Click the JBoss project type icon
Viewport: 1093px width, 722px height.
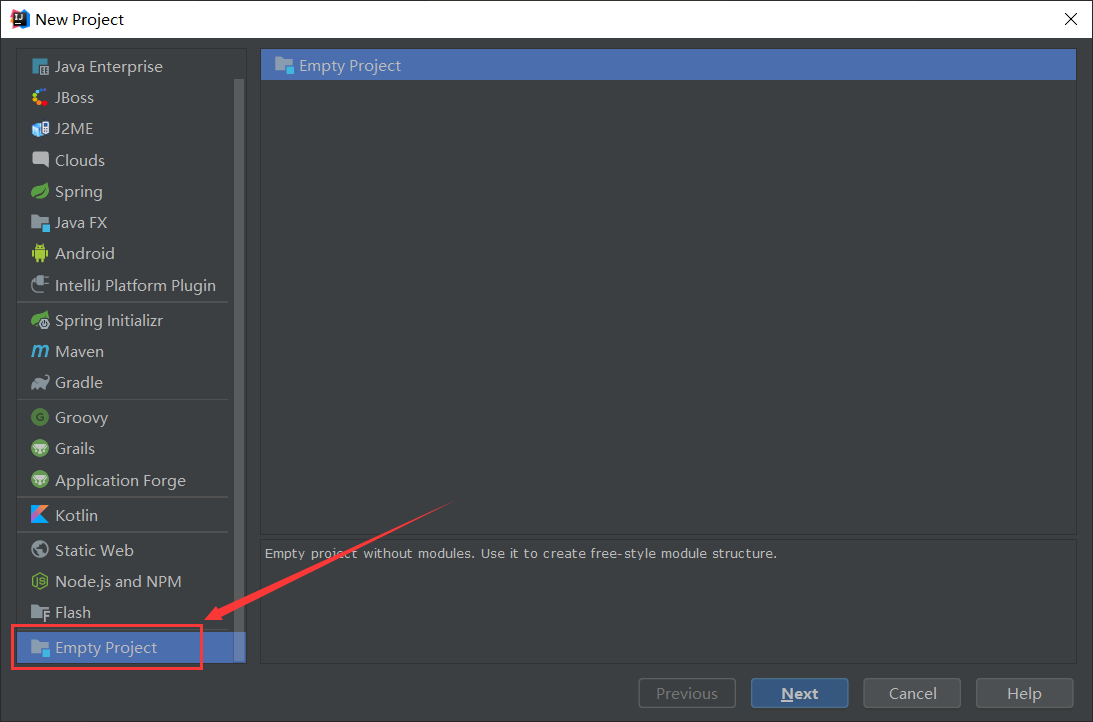pos(40,98)
